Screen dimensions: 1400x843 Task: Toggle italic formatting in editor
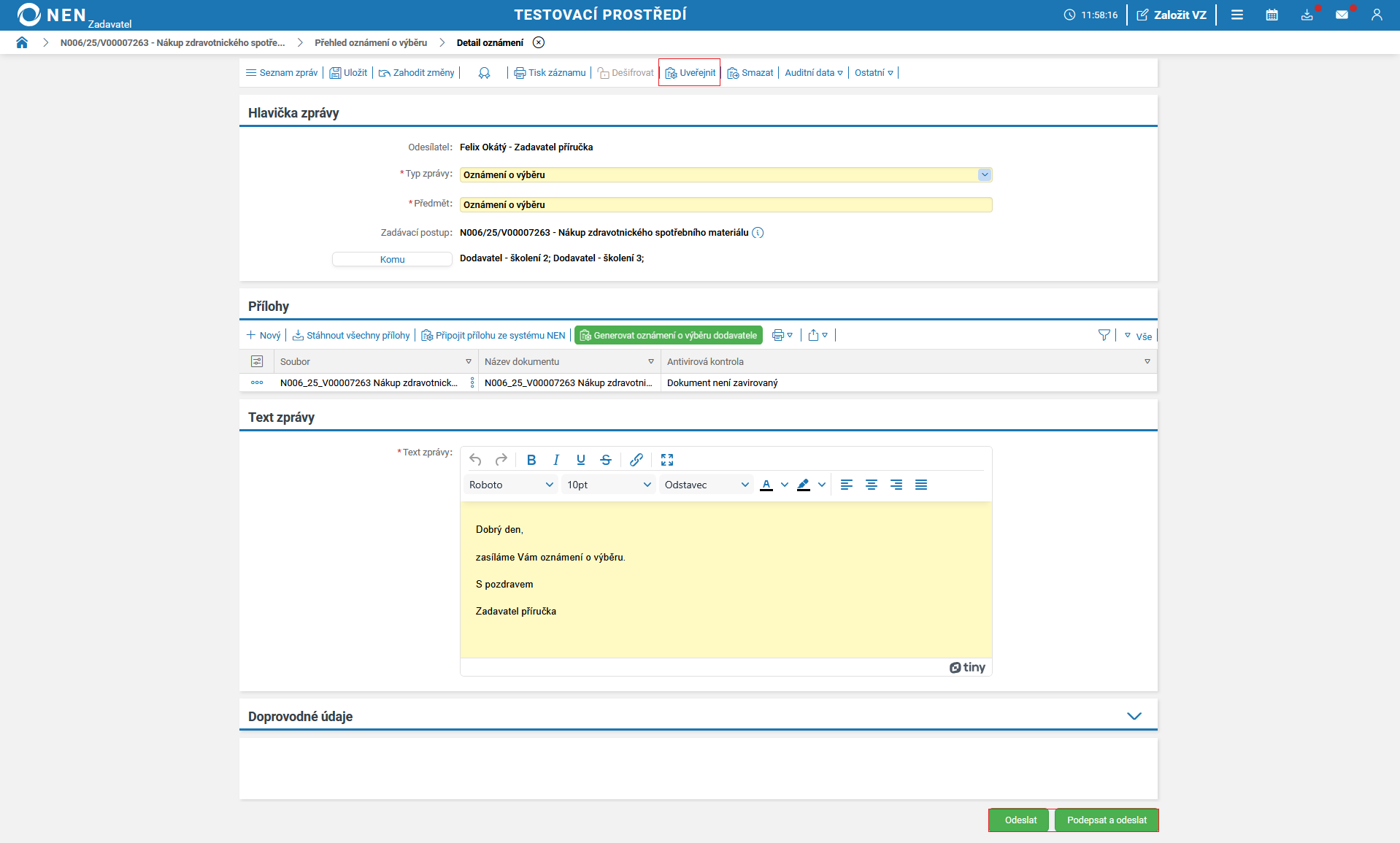[x=556, y=460]
